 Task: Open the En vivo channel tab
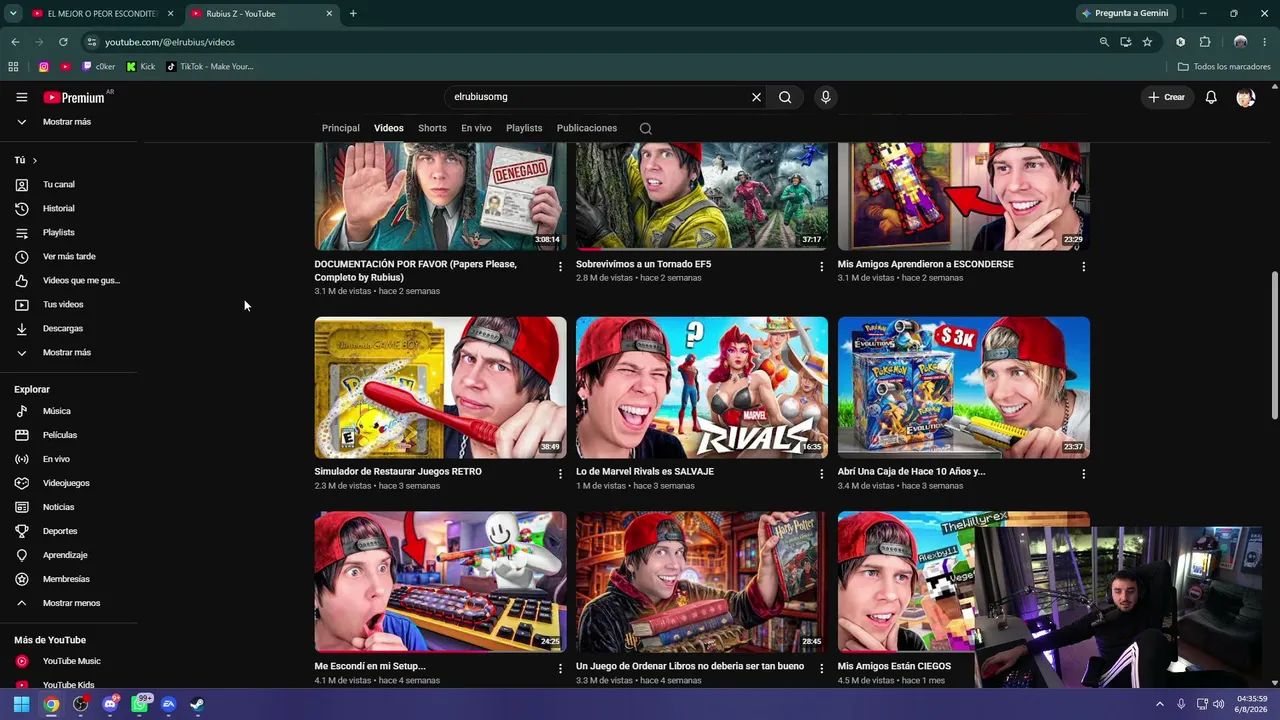click(x=476, y=128)
